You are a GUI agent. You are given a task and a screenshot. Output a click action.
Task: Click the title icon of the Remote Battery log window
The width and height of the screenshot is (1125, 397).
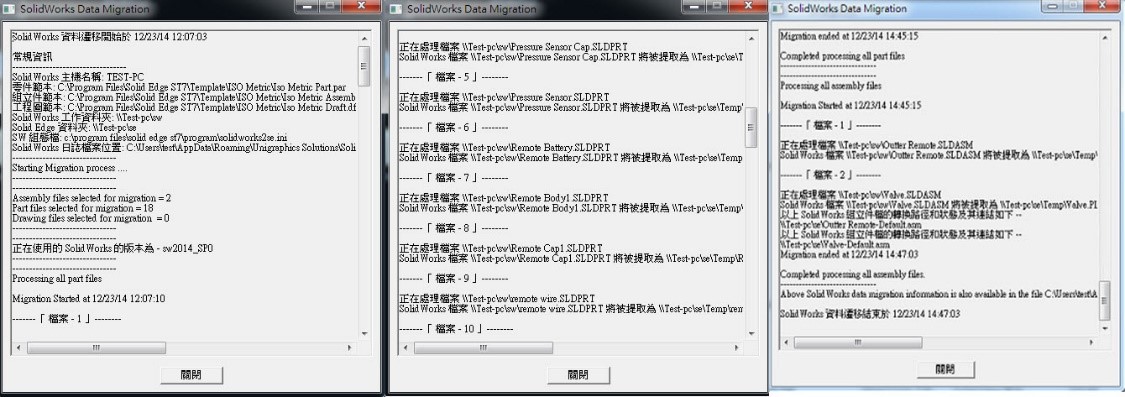(x=397, y=9)
